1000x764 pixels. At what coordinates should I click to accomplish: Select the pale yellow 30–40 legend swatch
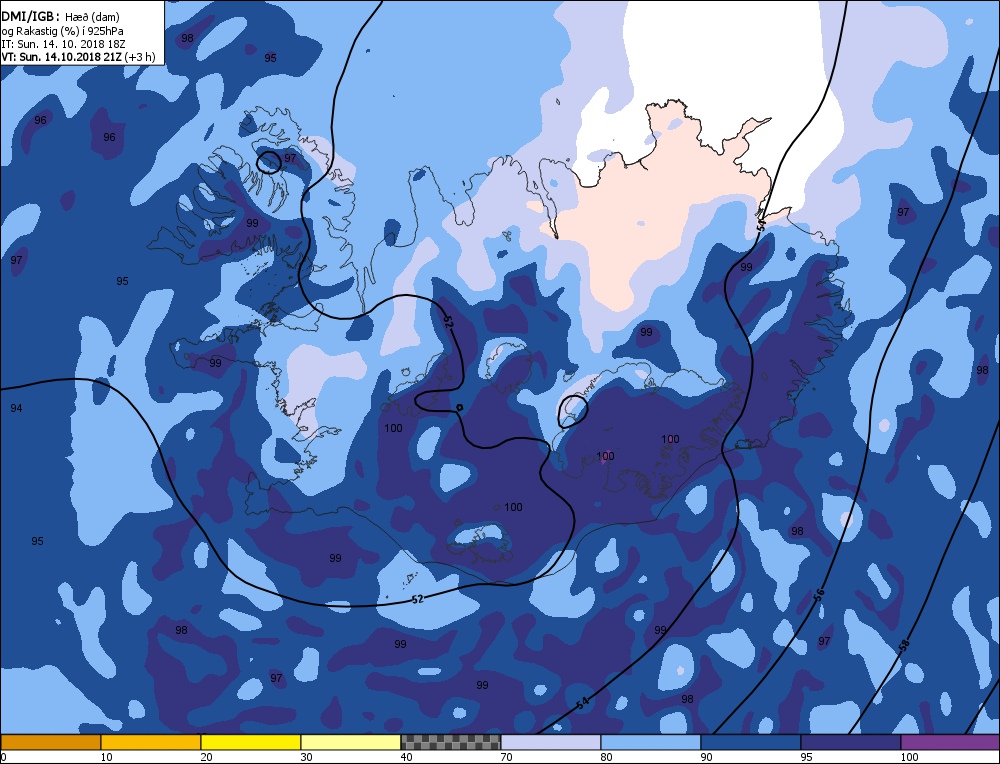click(351, 742)
